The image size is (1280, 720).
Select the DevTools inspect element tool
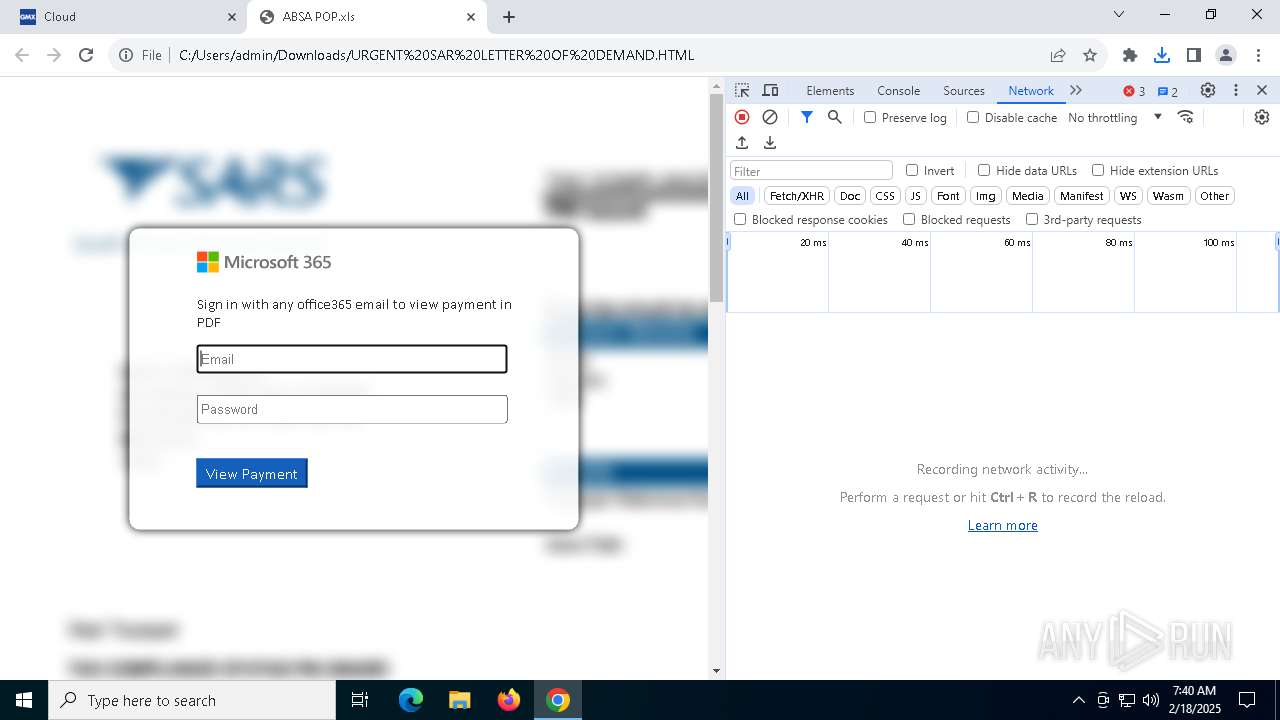pos(742,90)
